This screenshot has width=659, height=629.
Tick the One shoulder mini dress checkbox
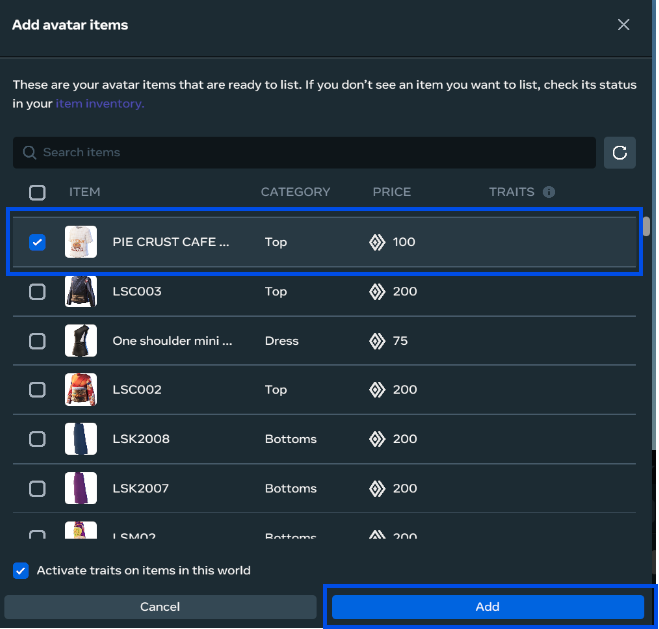coord(37,341)
